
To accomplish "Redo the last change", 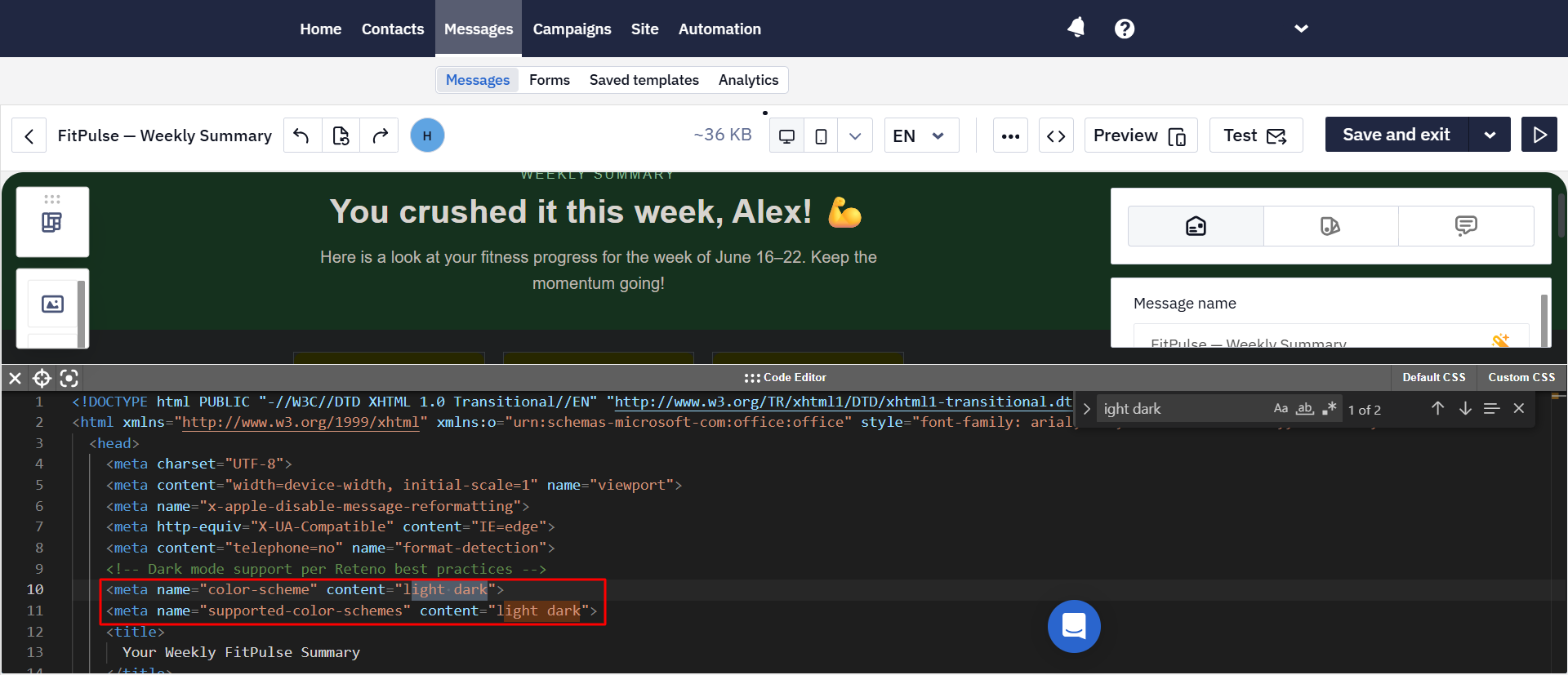I will pyautogui.click(x=380, y=135).
